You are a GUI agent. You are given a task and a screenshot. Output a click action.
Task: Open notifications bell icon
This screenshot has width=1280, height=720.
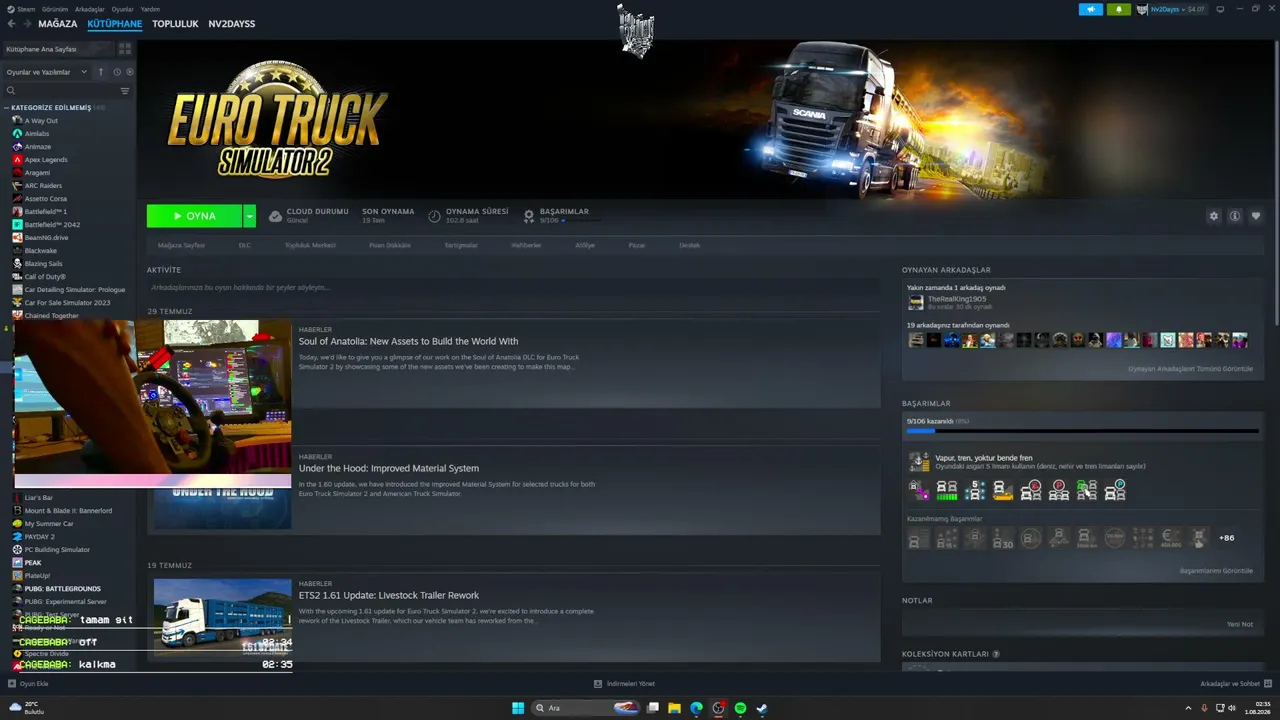[x=1119, y=9]
